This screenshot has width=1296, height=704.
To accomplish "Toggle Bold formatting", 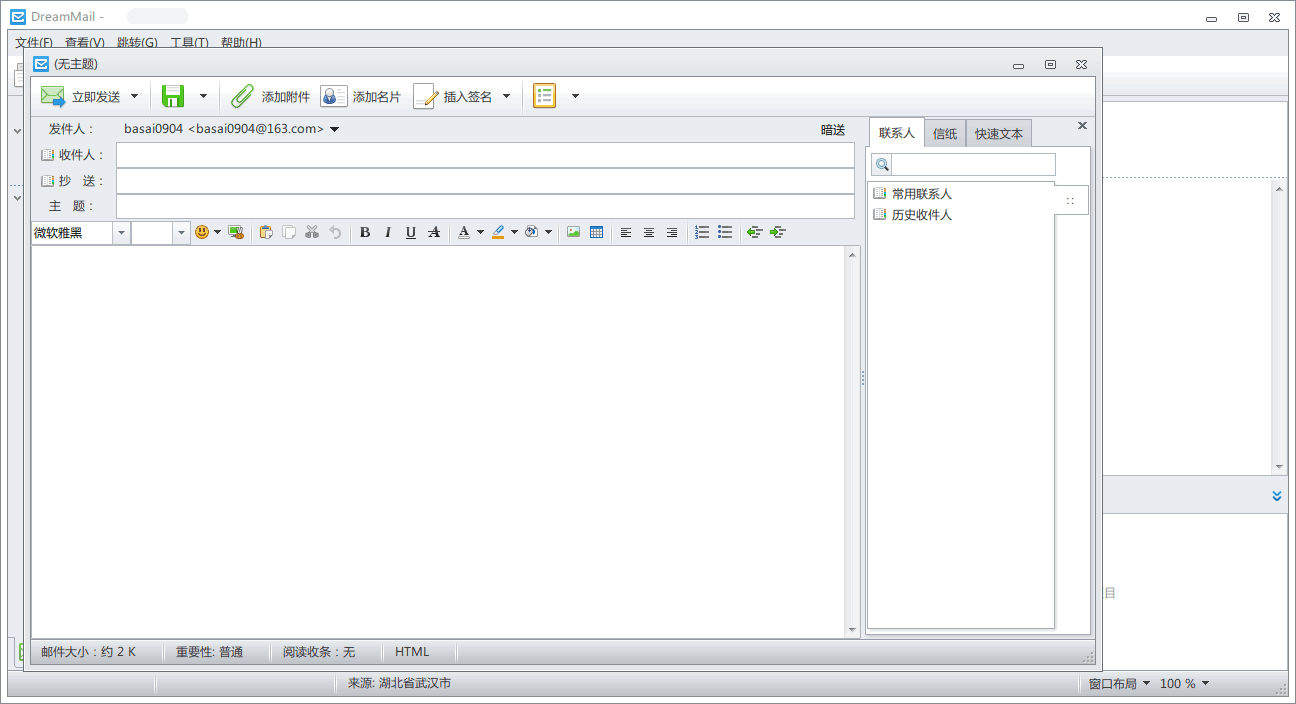I will [365, 232].
